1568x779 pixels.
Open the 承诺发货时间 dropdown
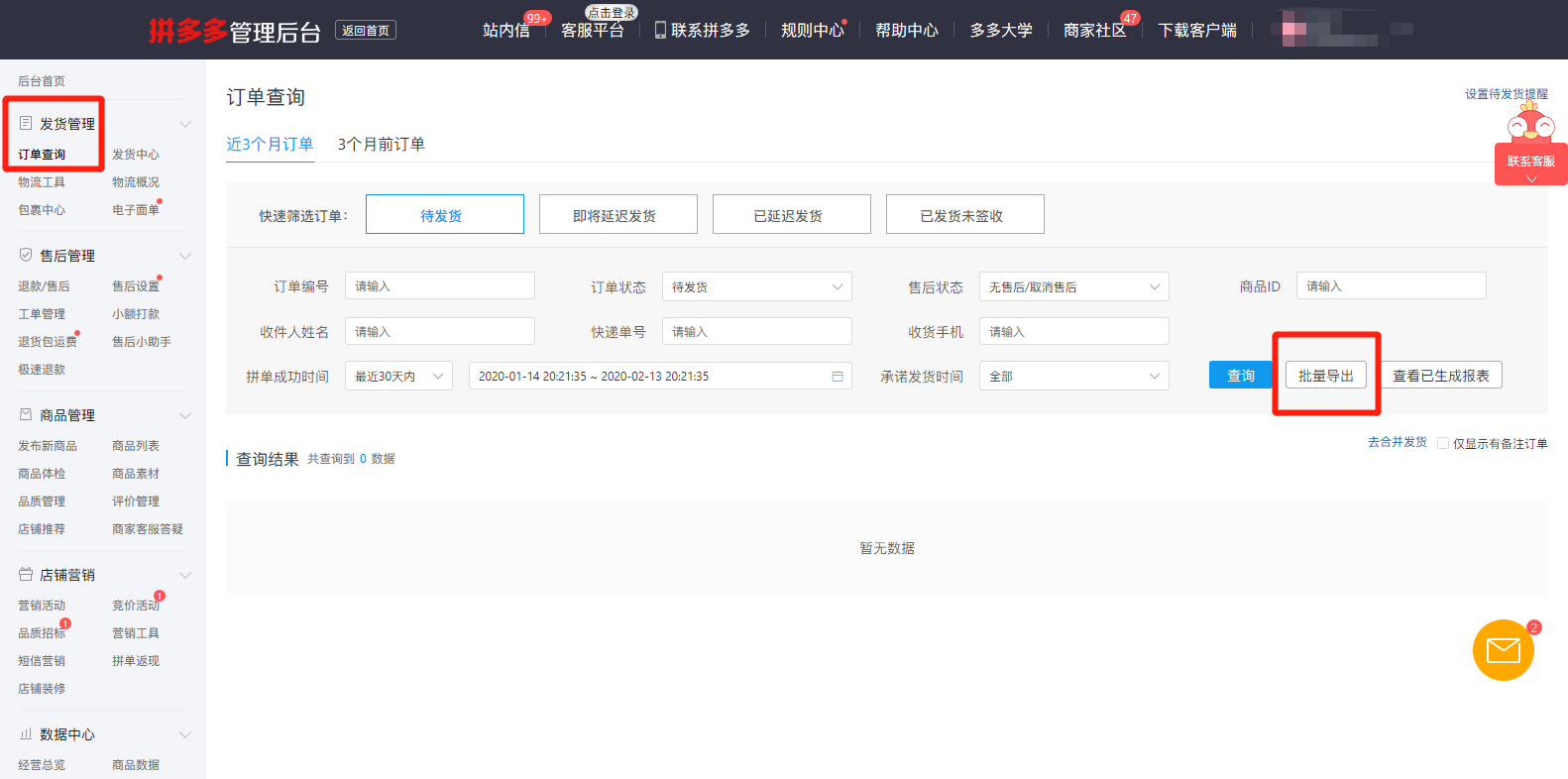coord(1074,377)
